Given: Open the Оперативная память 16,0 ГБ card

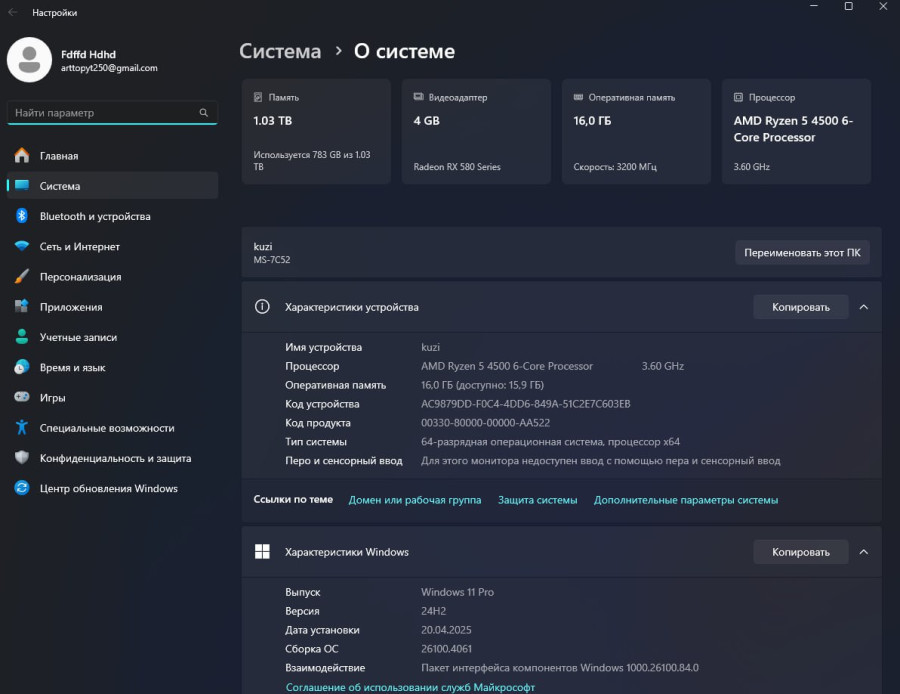Looking at the screenshot, I should pyautogui.click(x=636, y=131).
